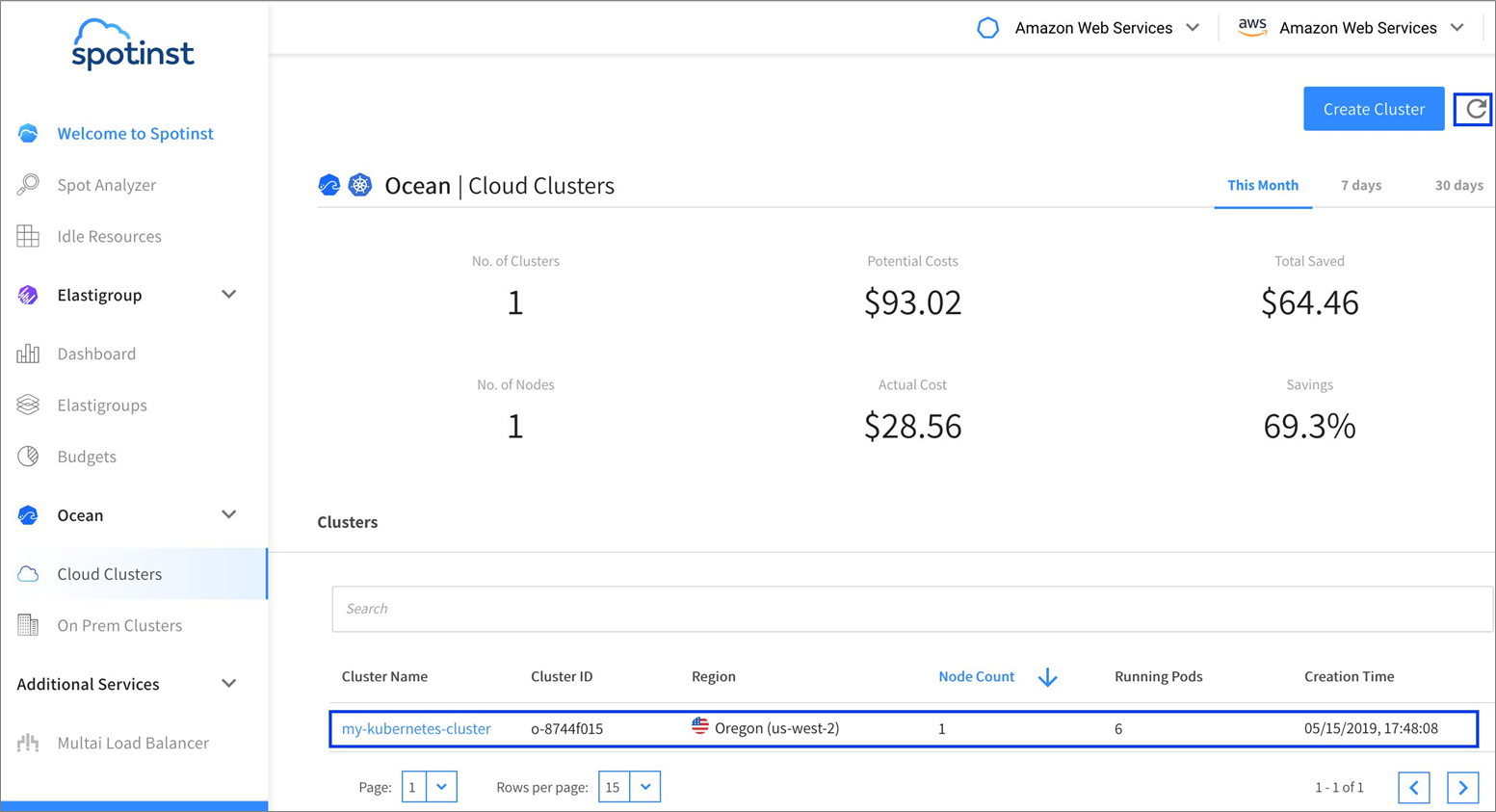Click the Dashboard bar chart icon
Viewport: 1496px width, 812px height.
click(x=28, y=354)
